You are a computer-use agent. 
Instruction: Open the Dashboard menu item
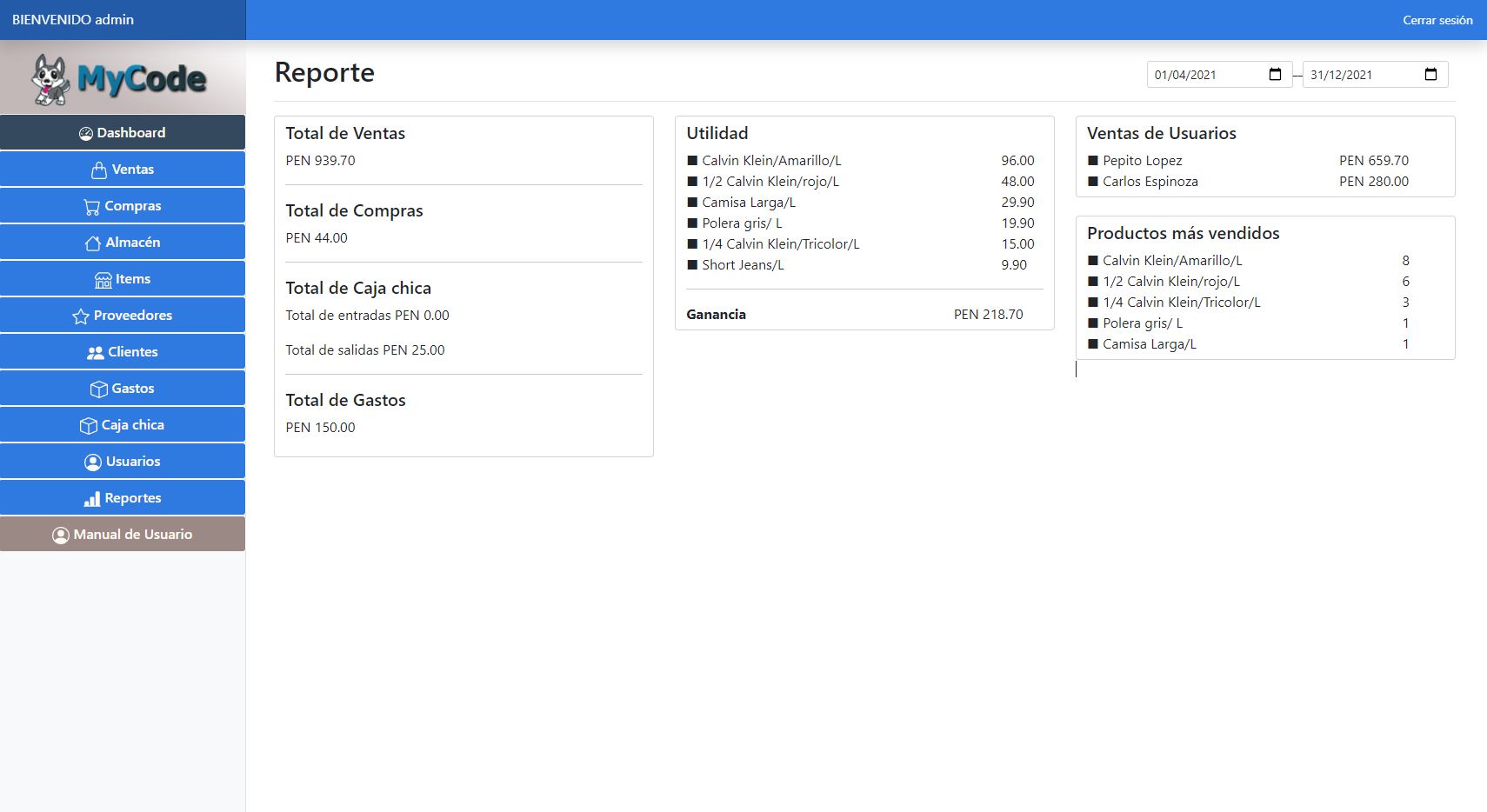(x=123, y=133)
